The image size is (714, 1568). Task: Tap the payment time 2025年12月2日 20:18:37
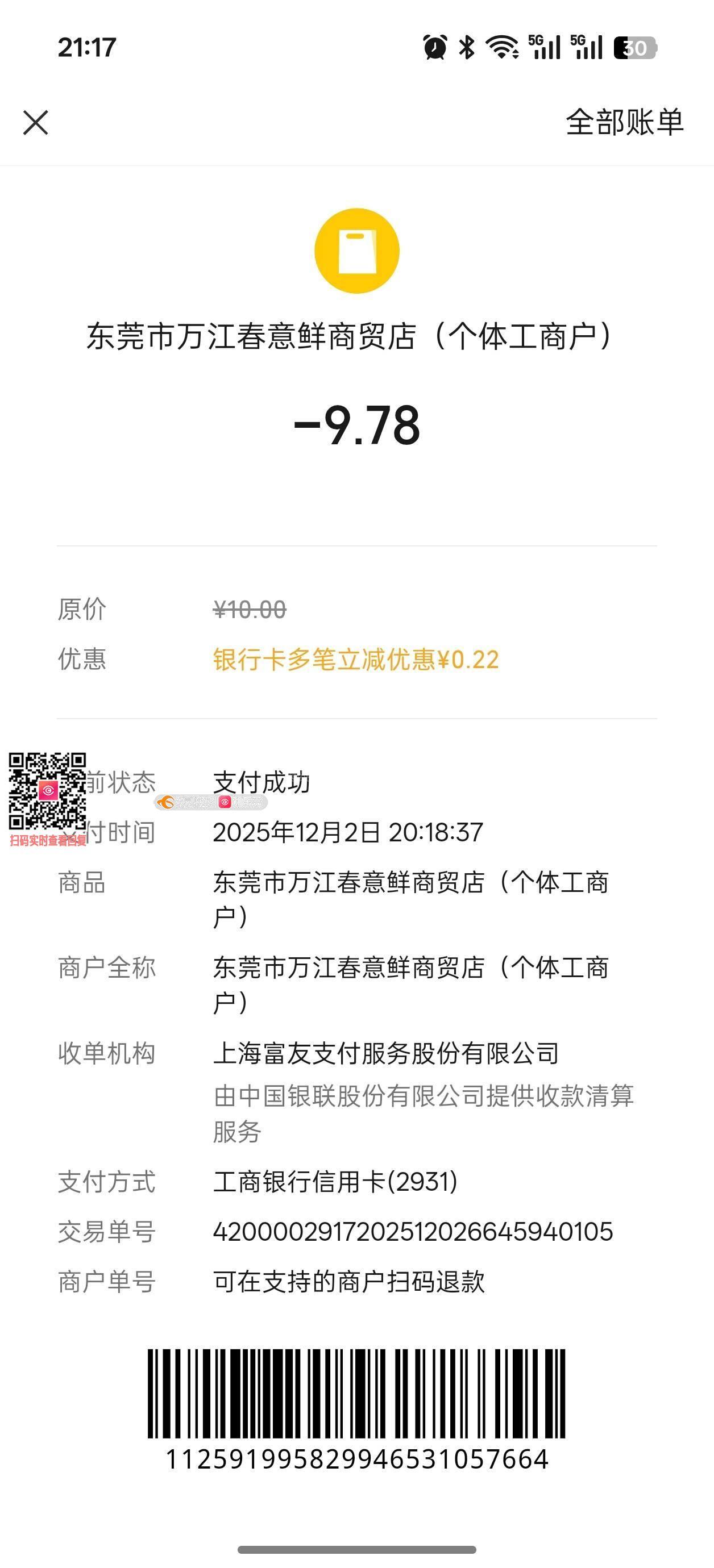348,833
